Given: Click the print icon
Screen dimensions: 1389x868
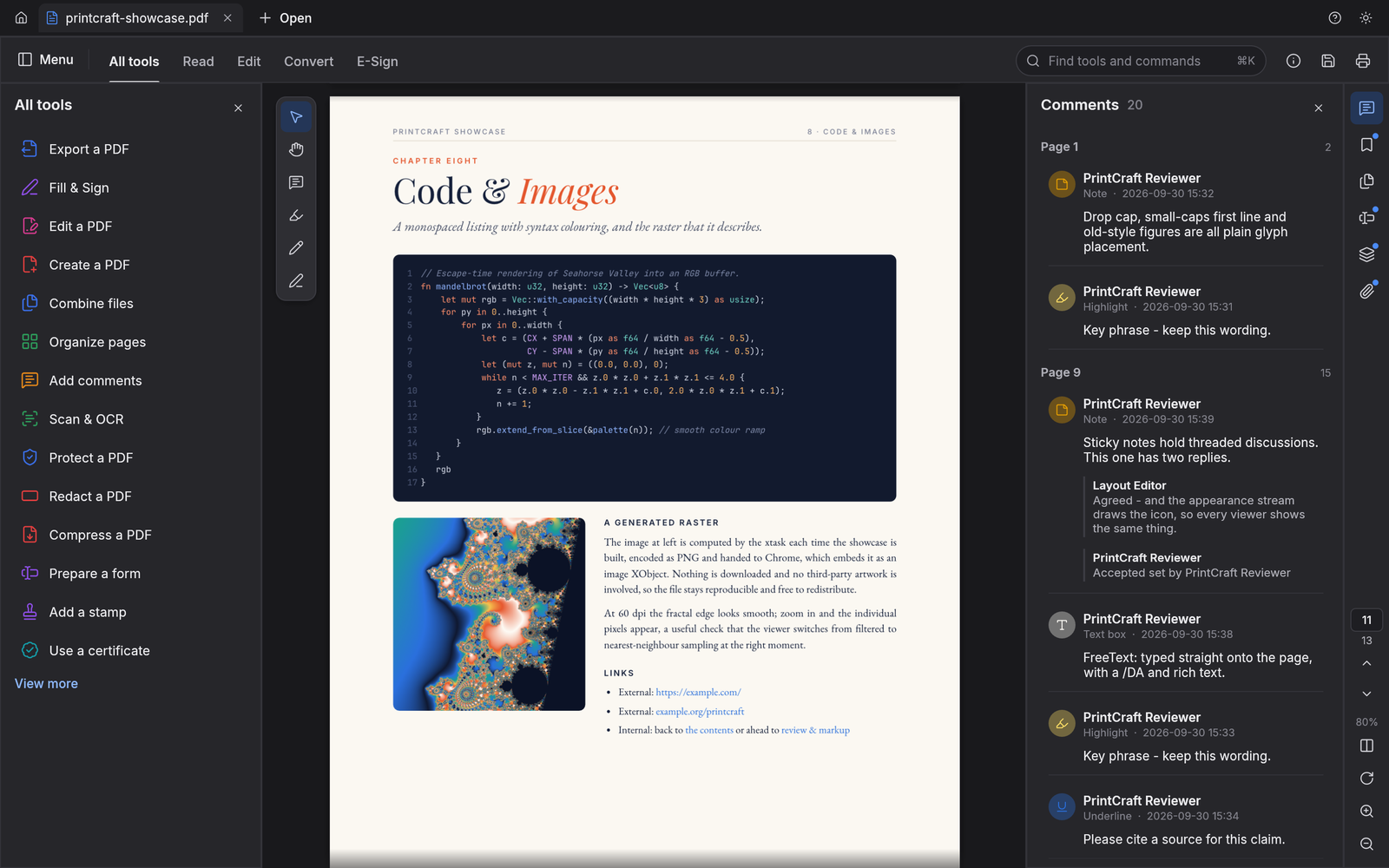Looking at the screenshot, I should tap(1363, 61).
